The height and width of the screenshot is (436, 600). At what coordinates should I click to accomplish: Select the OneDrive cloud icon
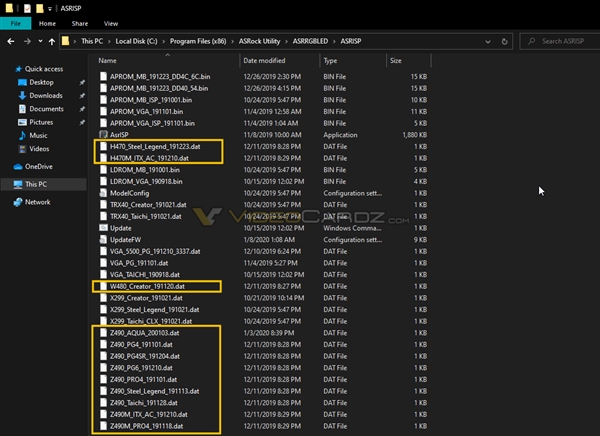click(18, 167)
